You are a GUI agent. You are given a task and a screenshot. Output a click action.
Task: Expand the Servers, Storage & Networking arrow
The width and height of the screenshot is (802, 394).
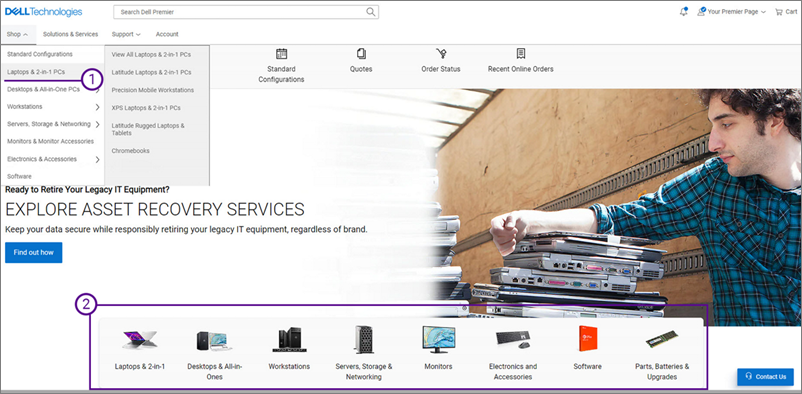point(97,124)
